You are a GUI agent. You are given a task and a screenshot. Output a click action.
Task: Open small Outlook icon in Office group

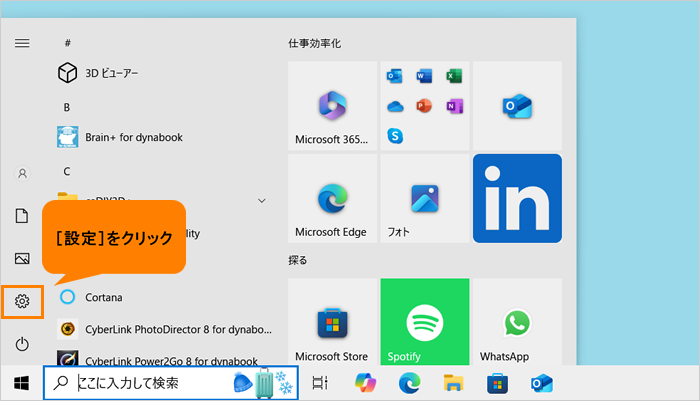coord(395,76)
